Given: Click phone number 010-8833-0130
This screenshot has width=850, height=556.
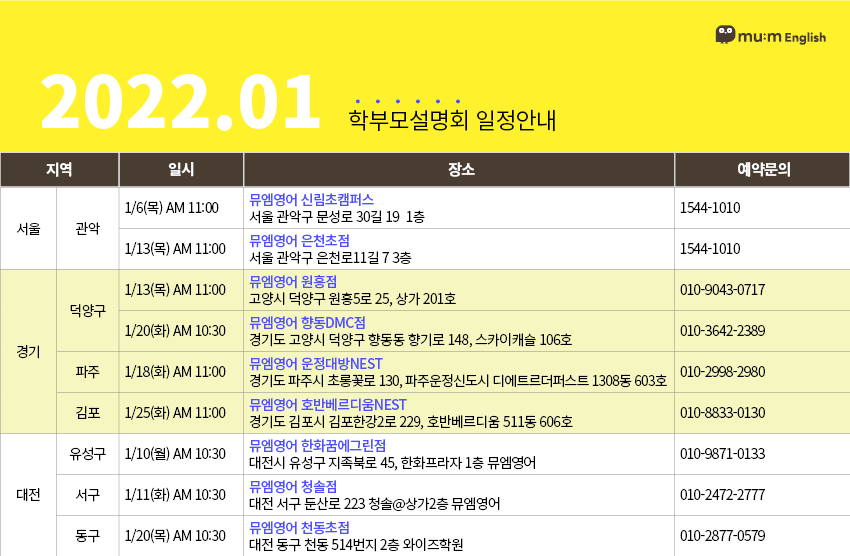Looking at the screenshot, I should 723,413.
